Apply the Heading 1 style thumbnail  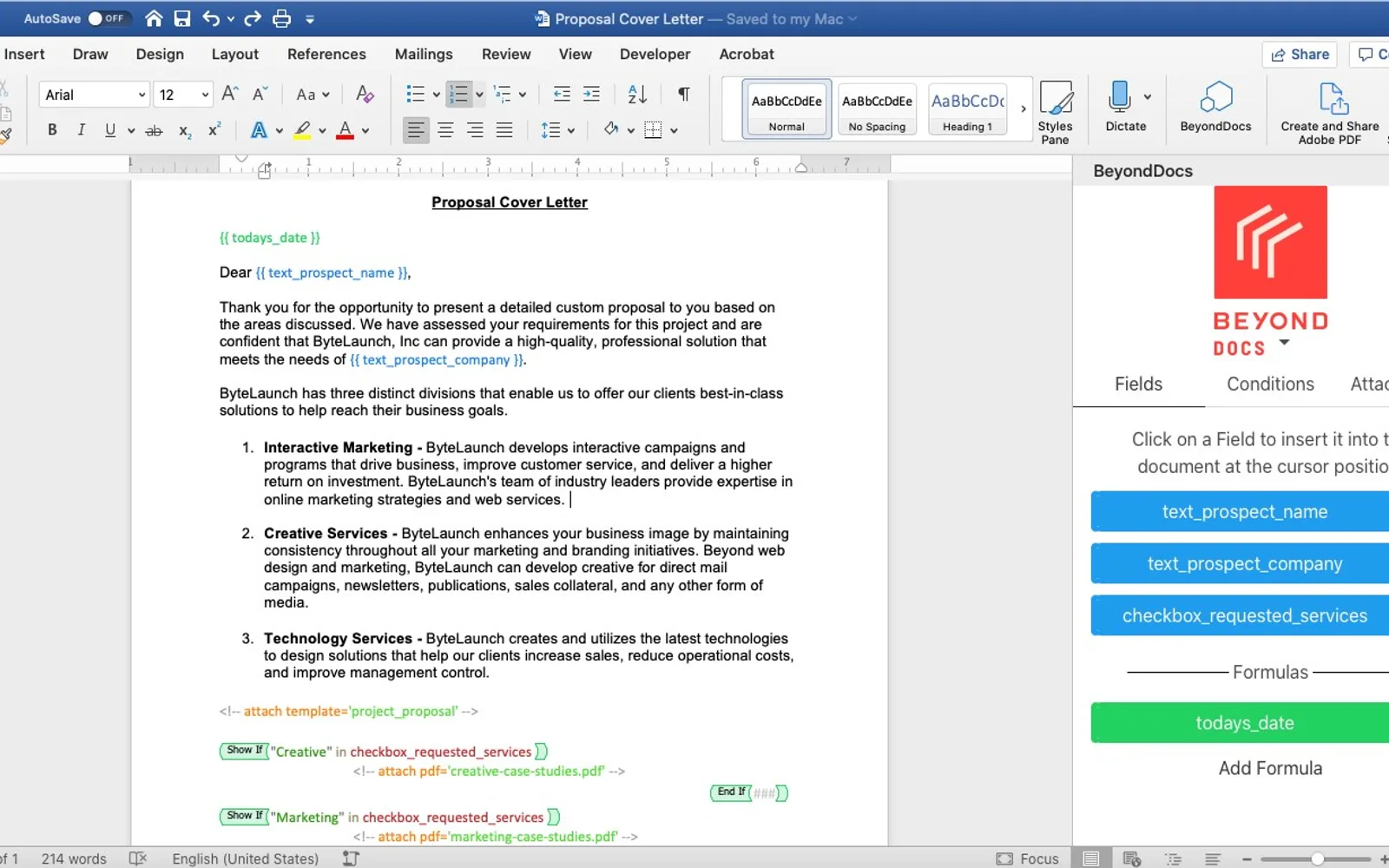click(967, 109)
